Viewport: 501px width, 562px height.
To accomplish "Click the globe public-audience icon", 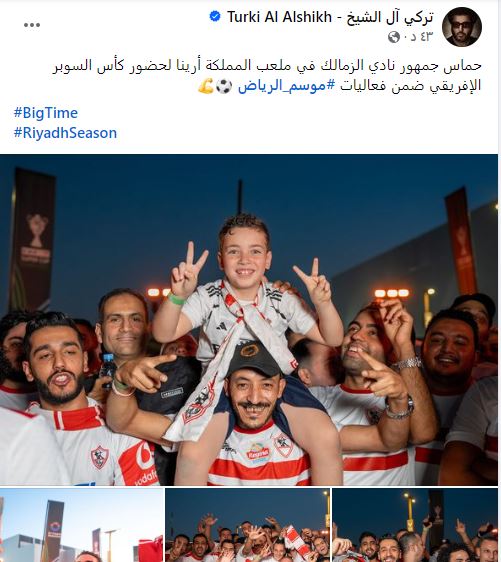I will (394, 37).
